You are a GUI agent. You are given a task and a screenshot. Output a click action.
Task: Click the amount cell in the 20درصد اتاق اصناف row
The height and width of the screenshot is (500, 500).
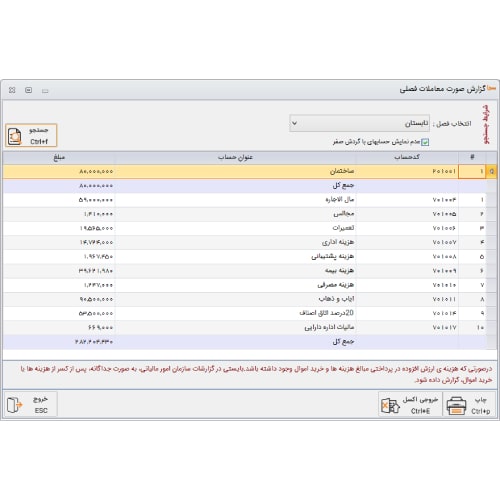click(59, 313)
